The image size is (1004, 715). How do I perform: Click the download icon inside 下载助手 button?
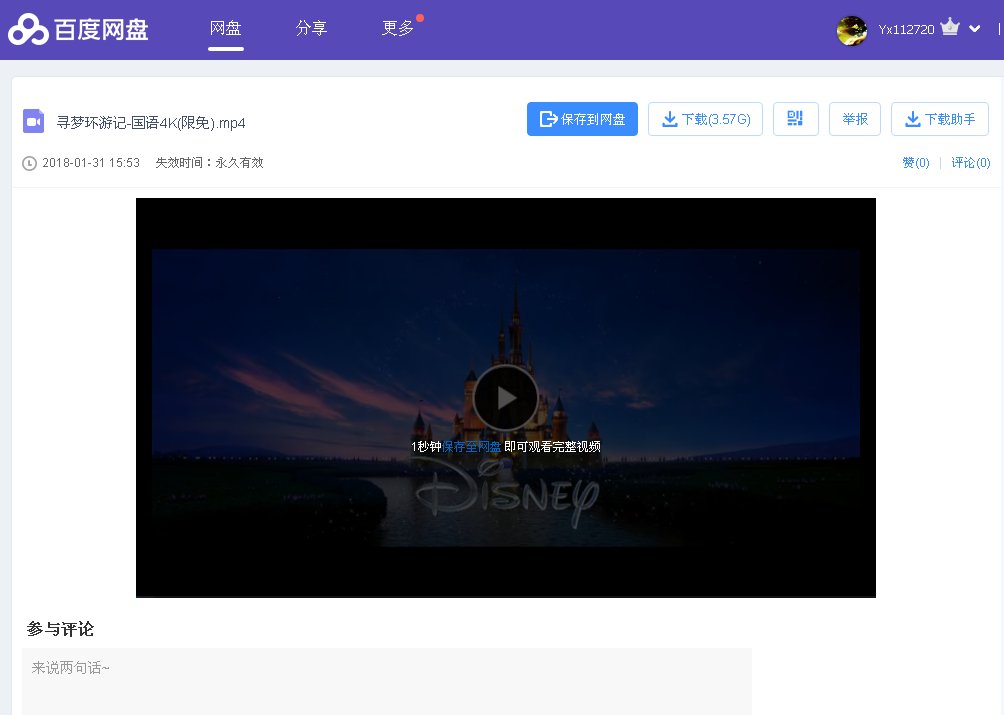point(913,118)
